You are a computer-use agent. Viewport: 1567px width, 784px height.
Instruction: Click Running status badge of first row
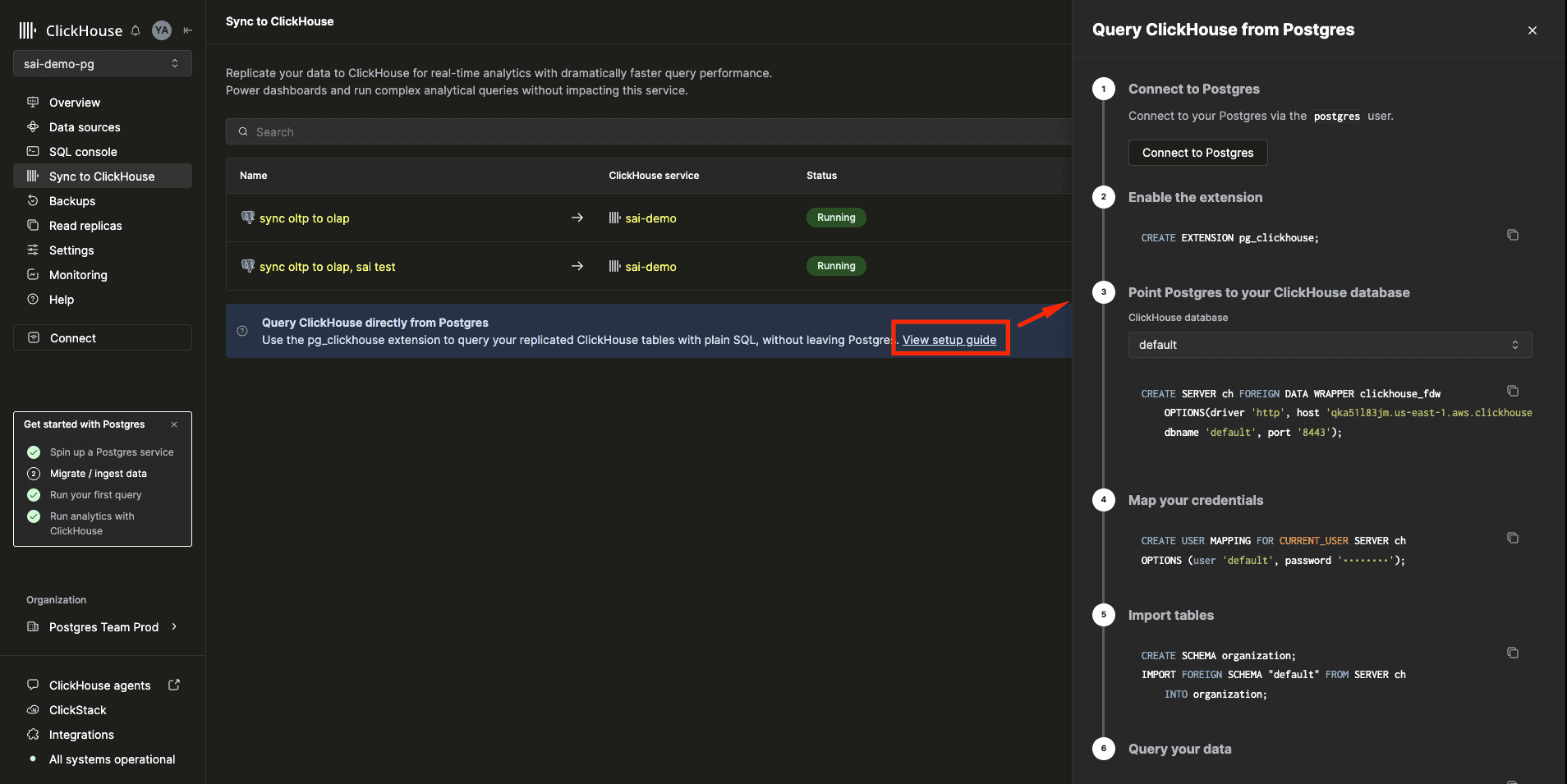tap(836, 218)
